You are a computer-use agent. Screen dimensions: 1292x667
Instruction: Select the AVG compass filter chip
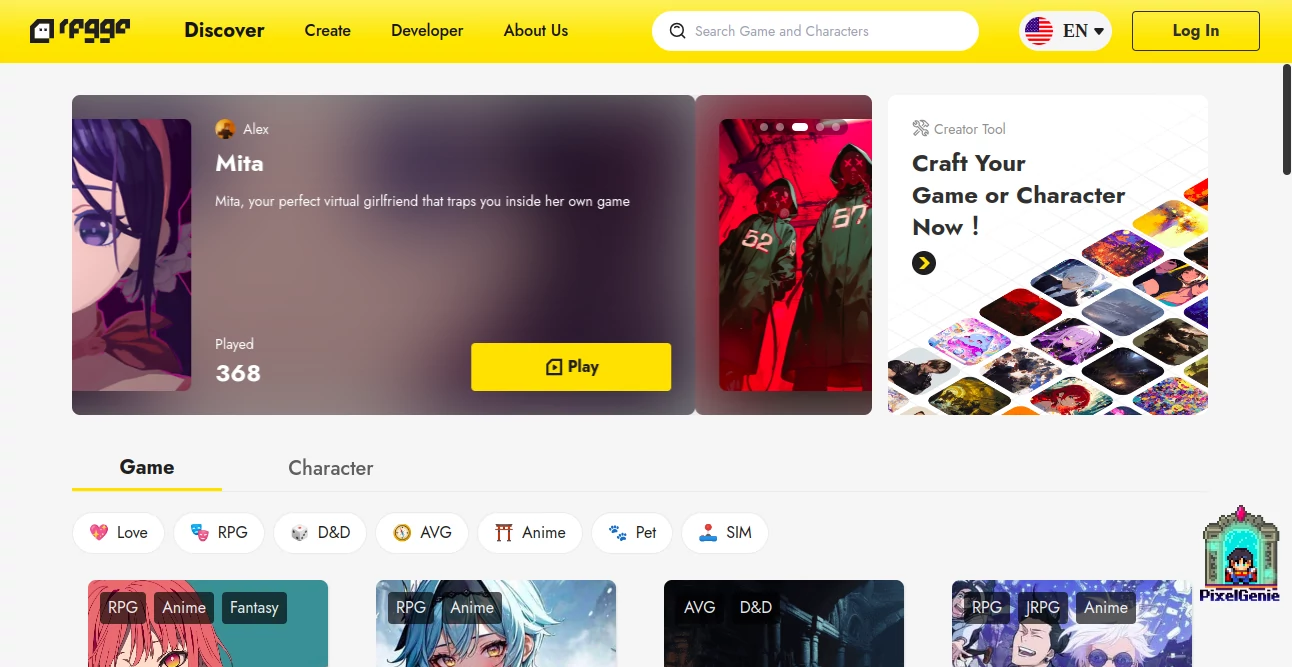(x=422, y=532)
